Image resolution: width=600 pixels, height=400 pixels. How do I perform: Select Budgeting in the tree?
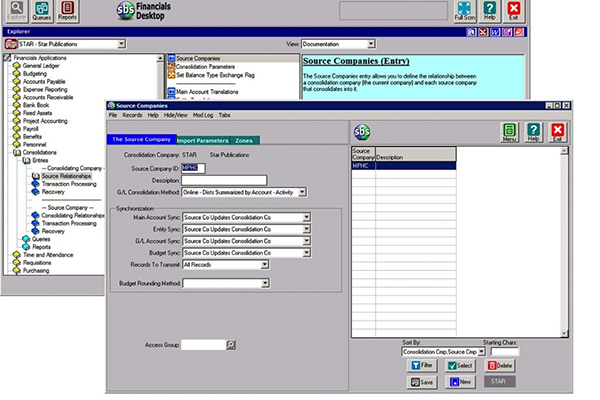(34, 73)
